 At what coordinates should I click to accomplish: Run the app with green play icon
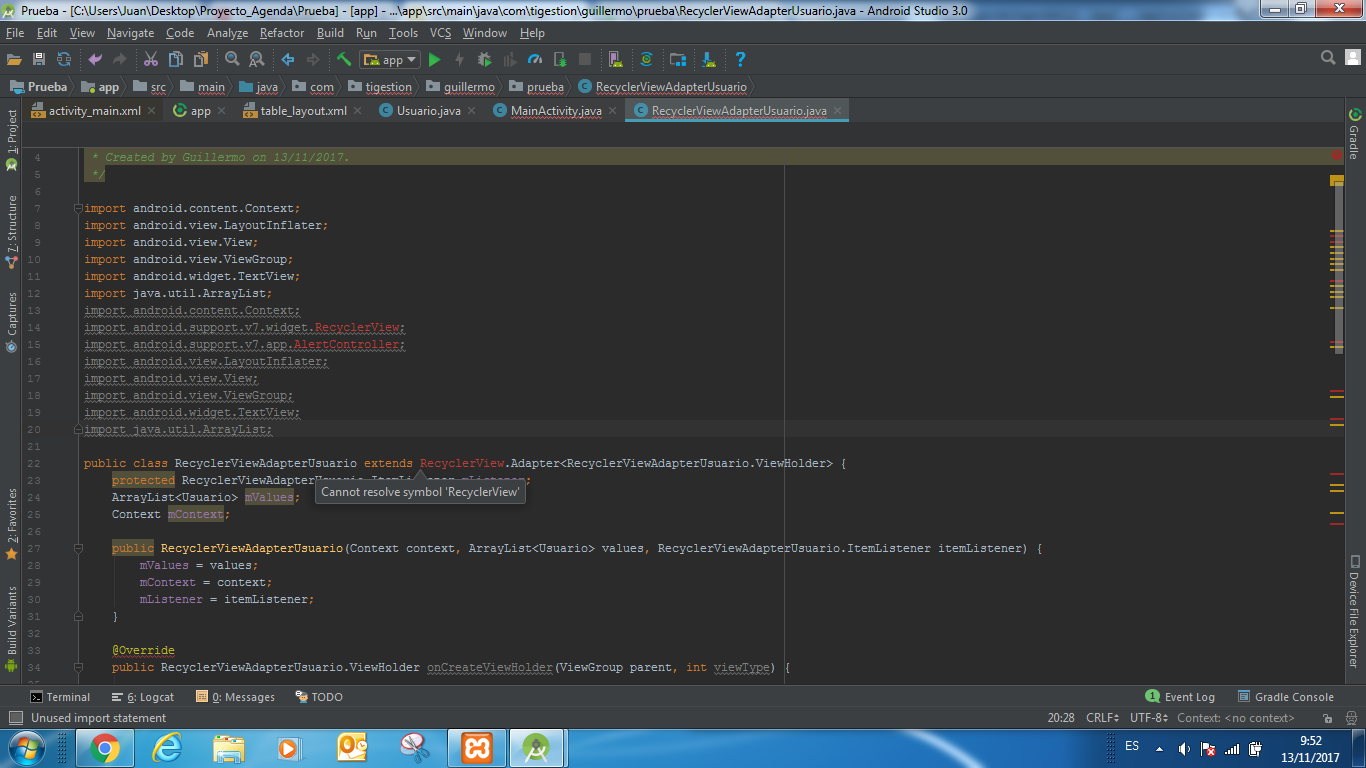[434, 60]
